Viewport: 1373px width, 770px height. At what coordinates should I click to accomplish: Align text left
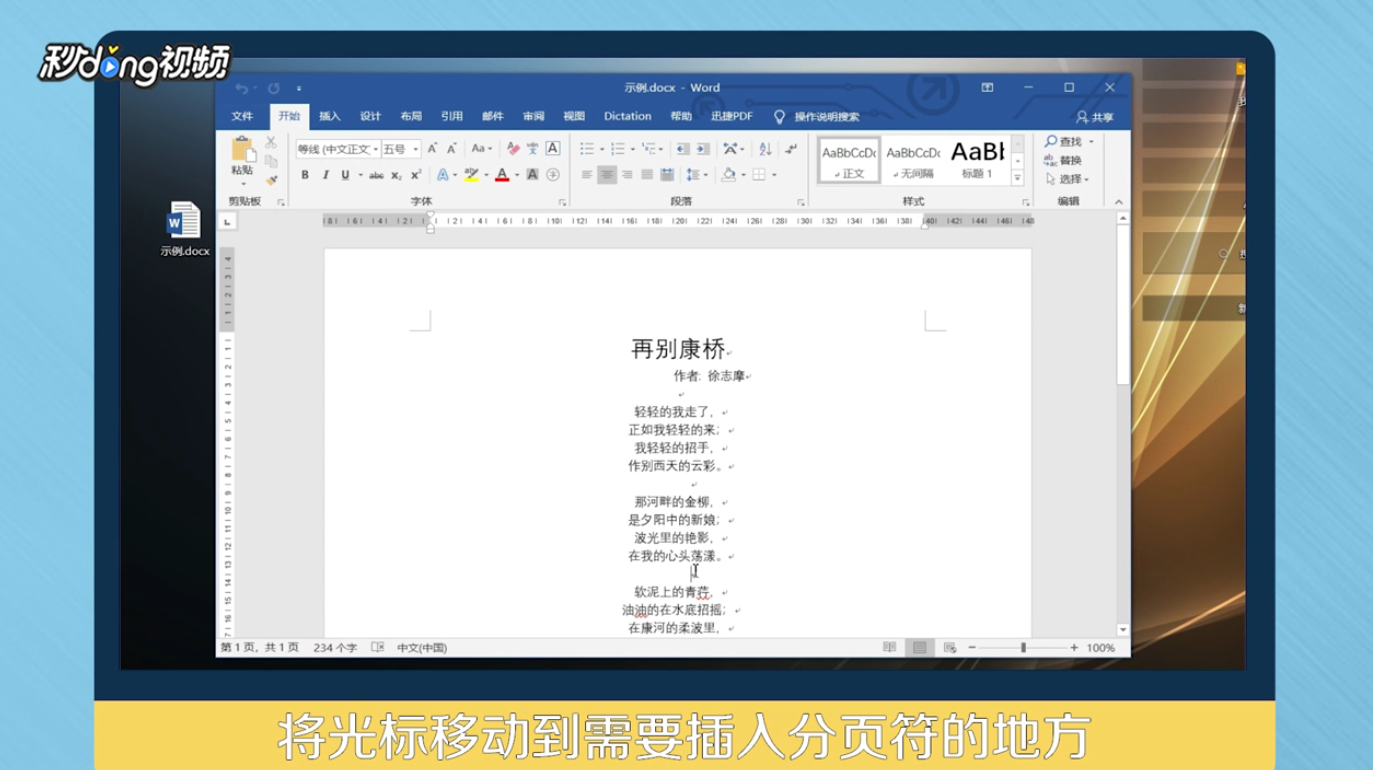click(x=587, y=175)
